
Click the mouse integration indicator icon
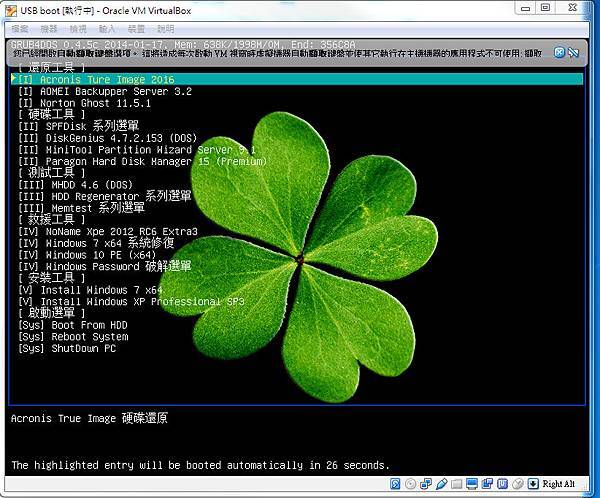coord(518,484)
